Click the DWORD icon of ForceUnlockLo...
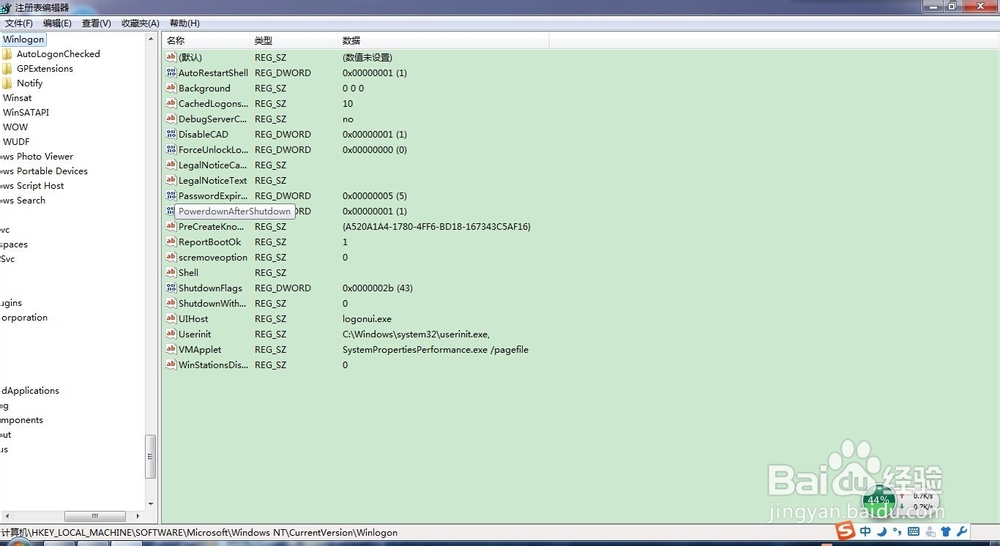Screen dimensions: 1000x546 [x=170, y=149]
